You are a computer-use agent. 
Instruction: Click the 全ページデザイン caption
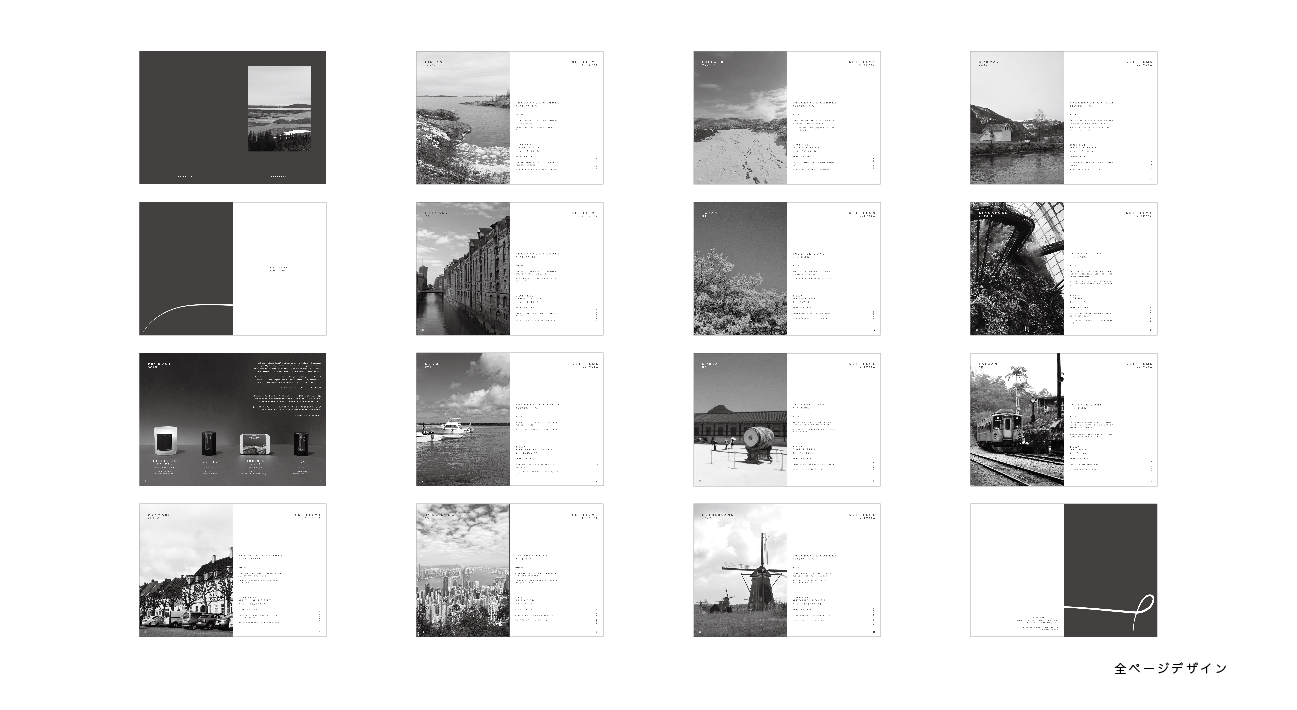[x=1170, y=668]
